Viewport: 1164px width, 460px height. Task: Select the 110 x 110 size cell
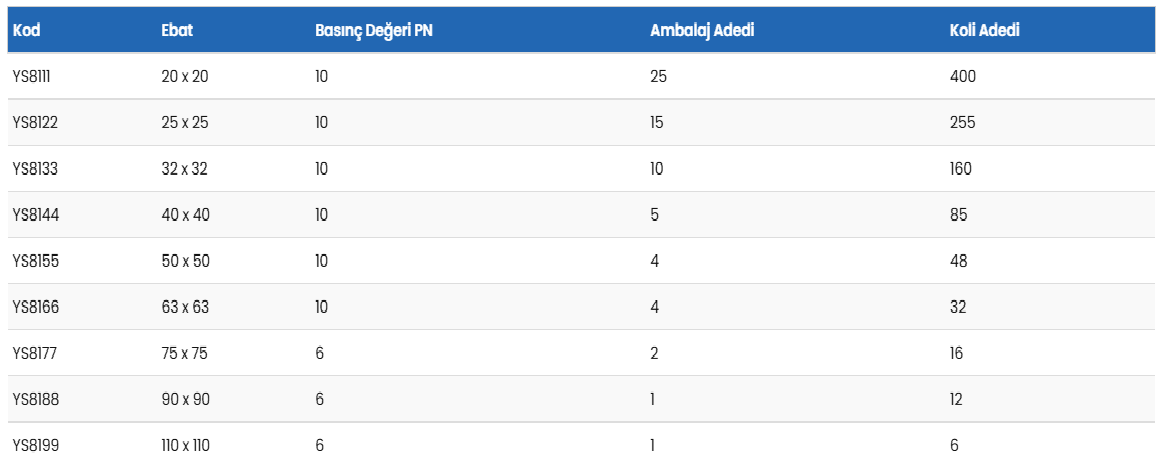point(185,445)
